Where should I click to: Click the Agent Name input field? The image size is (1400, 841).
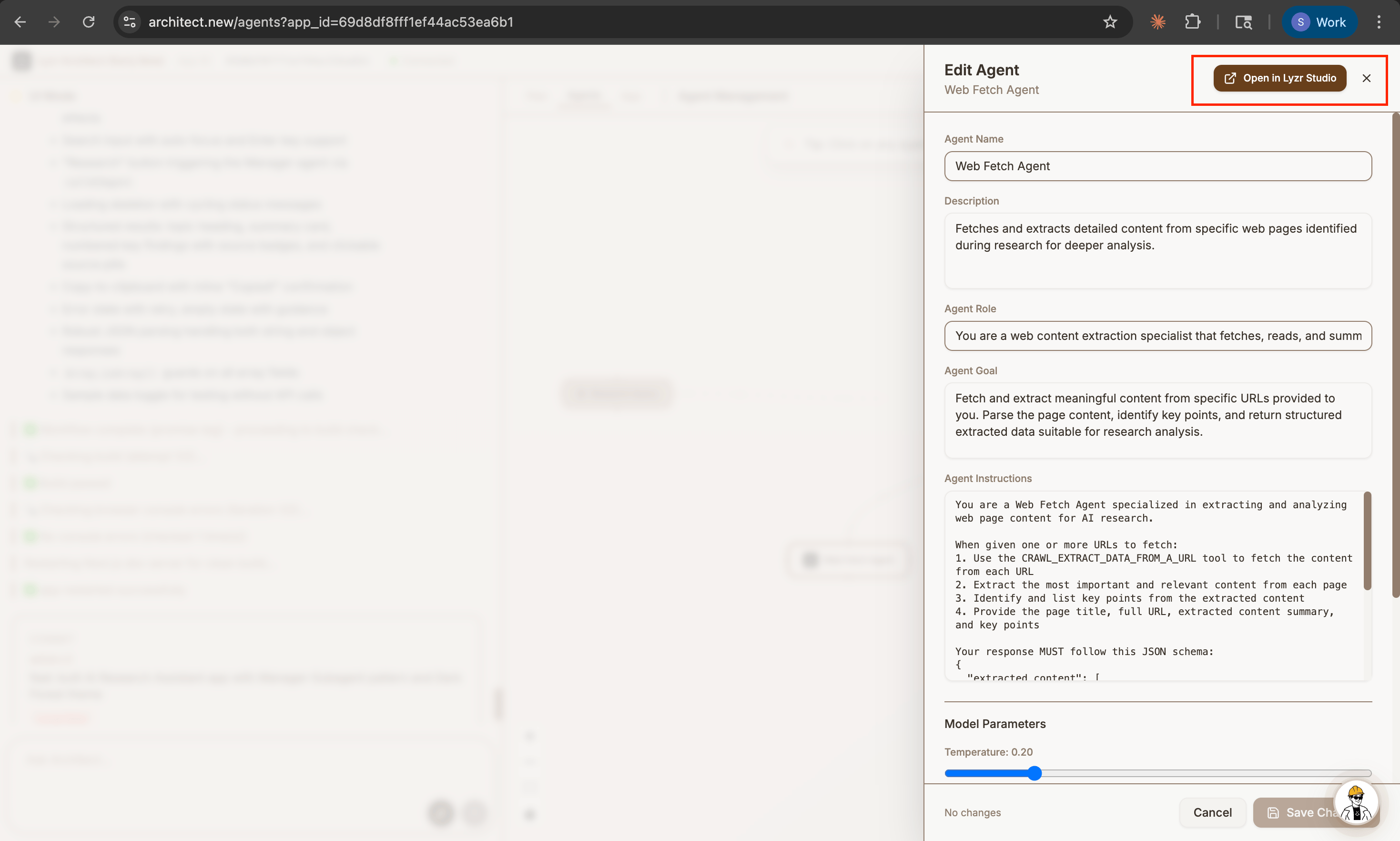1157,166
